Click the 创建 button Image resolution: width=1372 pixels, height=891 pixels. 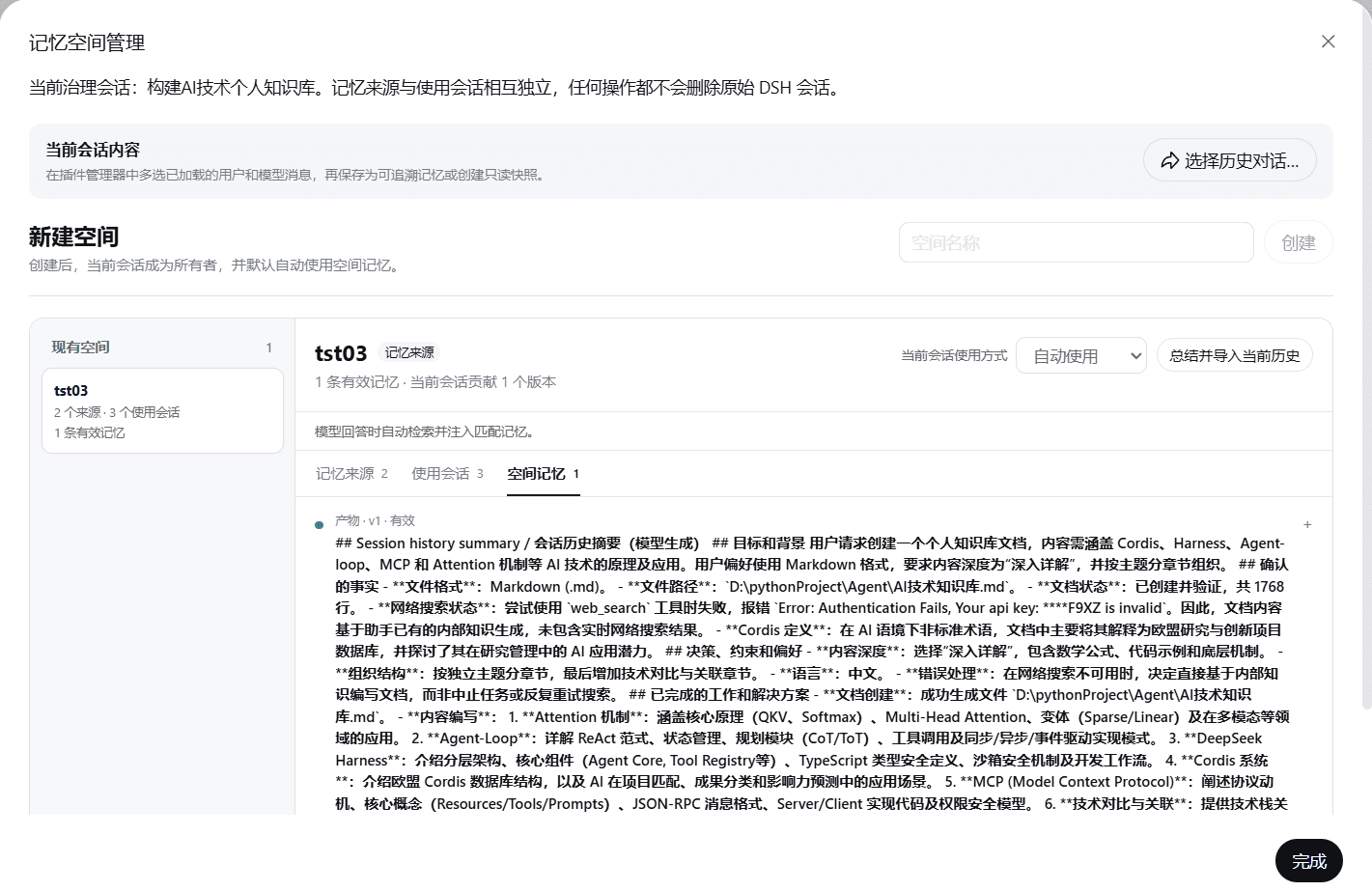[x=1299, y=242]
